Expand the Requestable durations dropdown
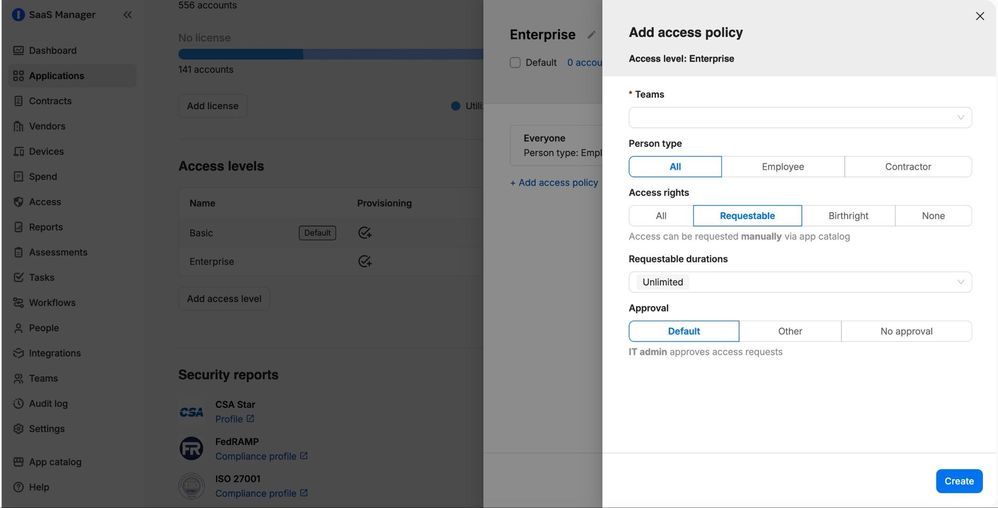The height and width of the screenshot is (508, 998). click(x=799, y=282)
